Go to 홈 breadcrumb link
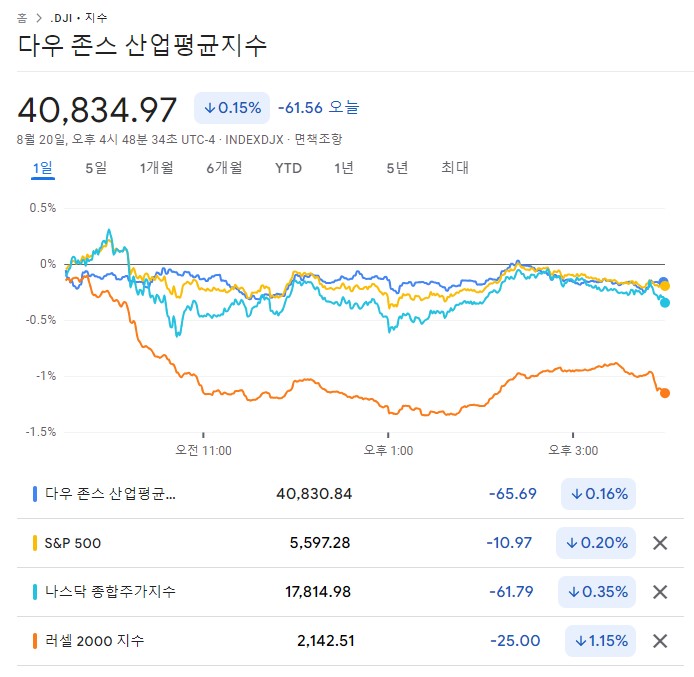Image resolution: width=694 pixels, height=677 pixels. pos(22,18)
